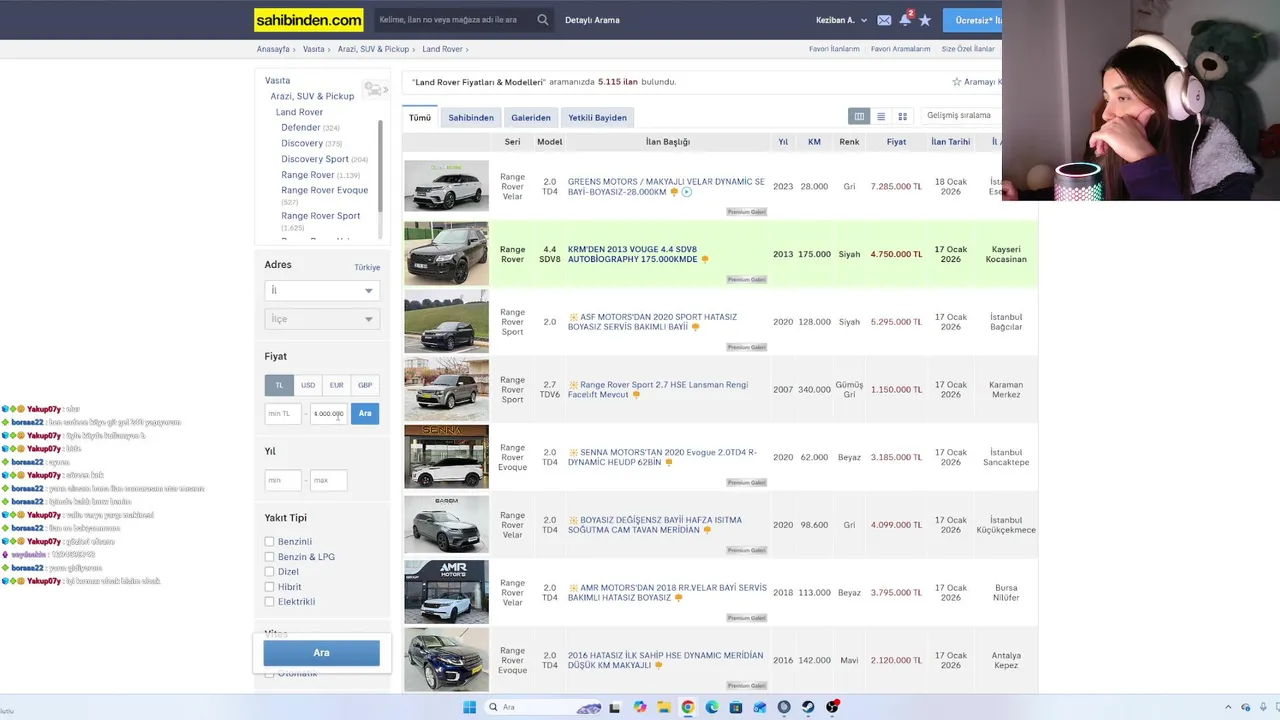This screenshot has width=1280, height=720.
Task: Open favorites star icon in header
Action: tap(925, 20)
